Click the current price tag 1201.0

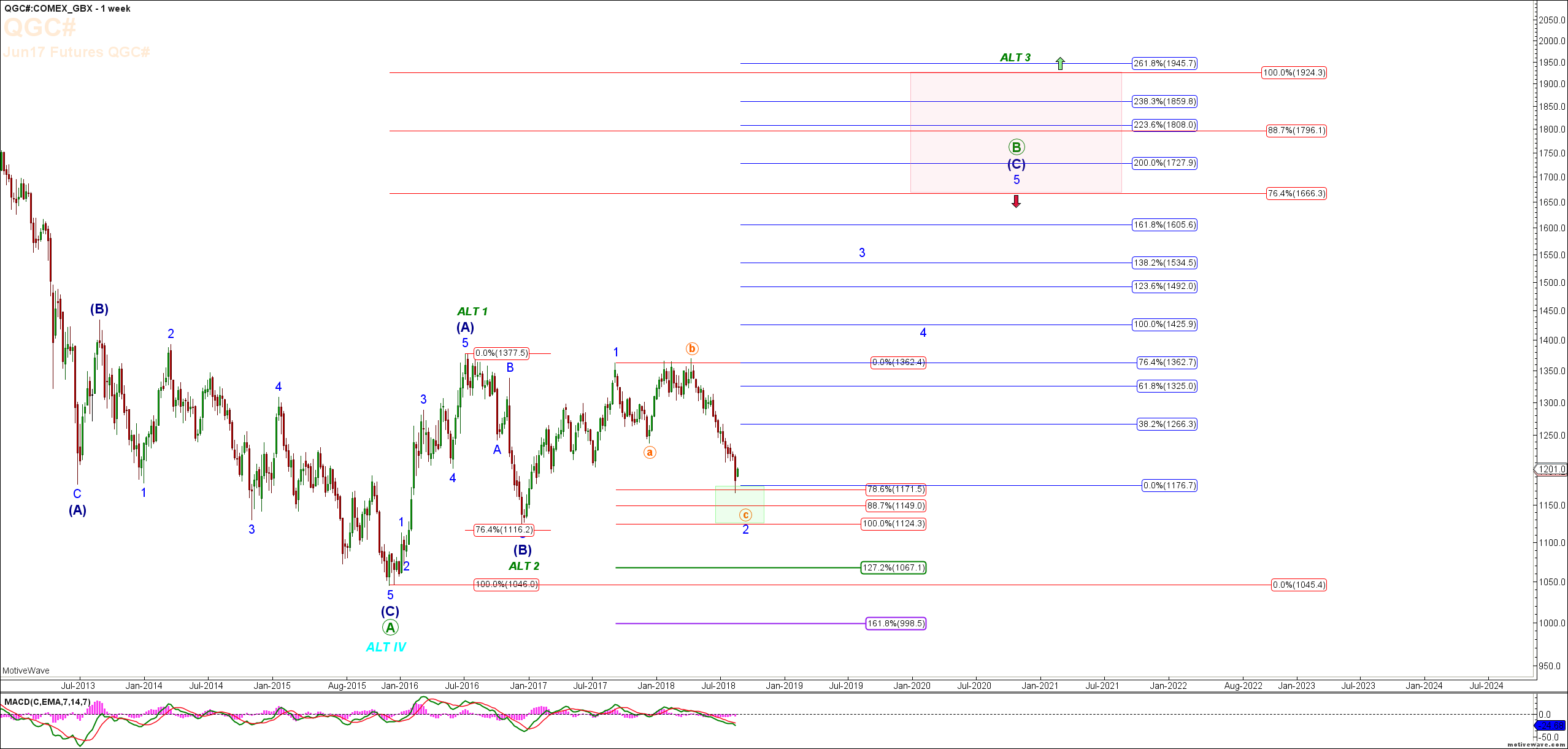click(1549, 468)
